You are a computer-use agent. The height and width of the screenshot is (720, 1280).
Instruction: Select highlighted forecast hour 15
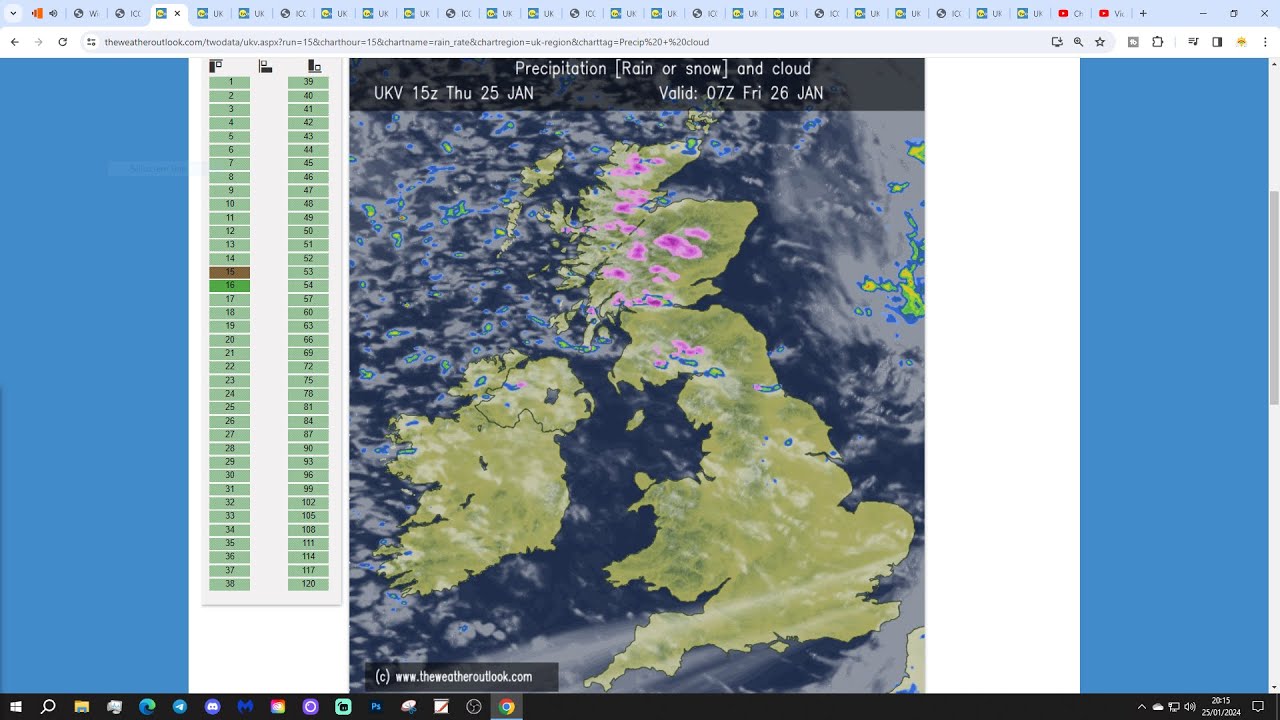[230, 272]
